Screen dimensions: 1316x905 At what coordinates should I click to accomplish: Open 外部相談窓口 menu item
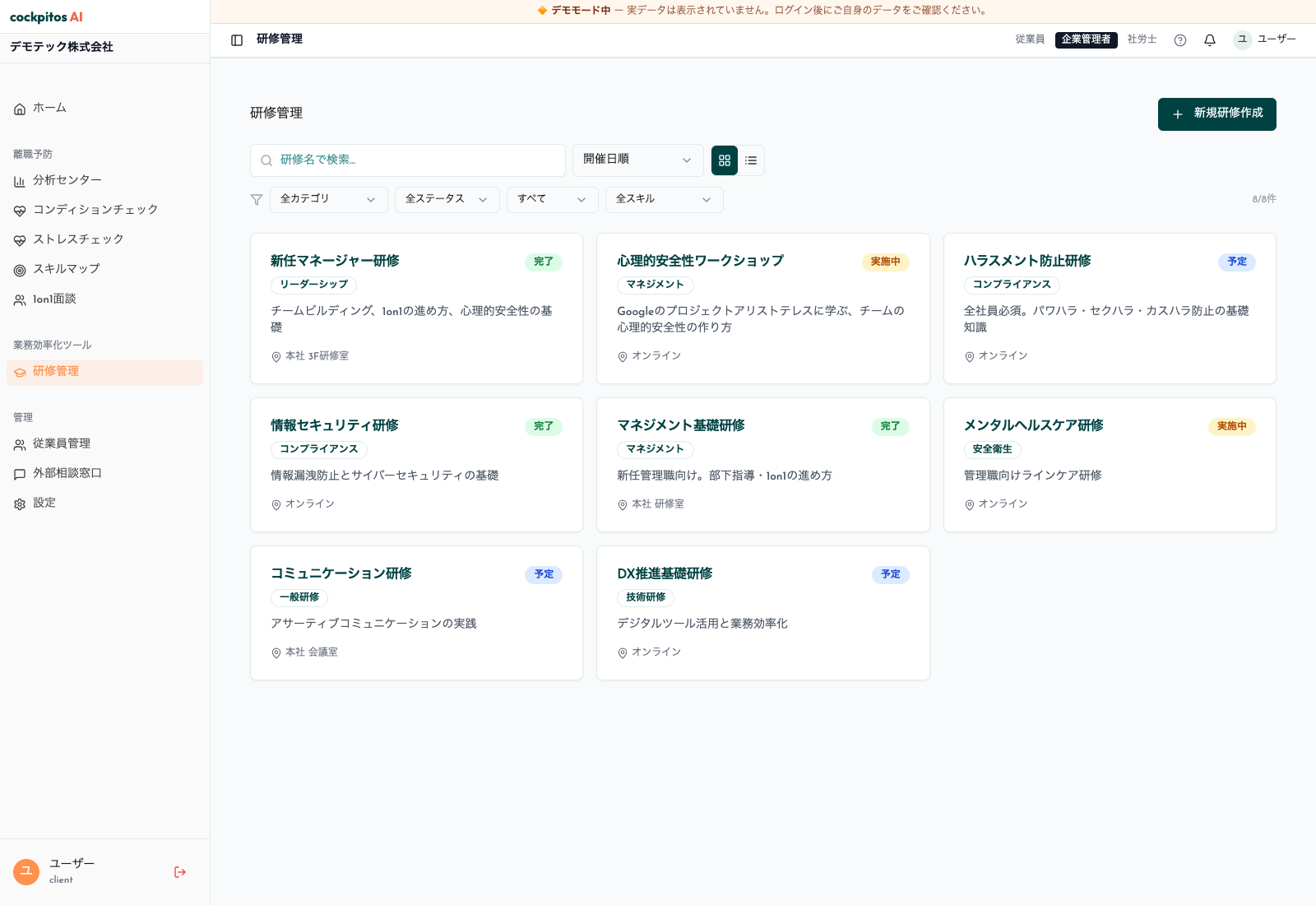tap(104, 474)
